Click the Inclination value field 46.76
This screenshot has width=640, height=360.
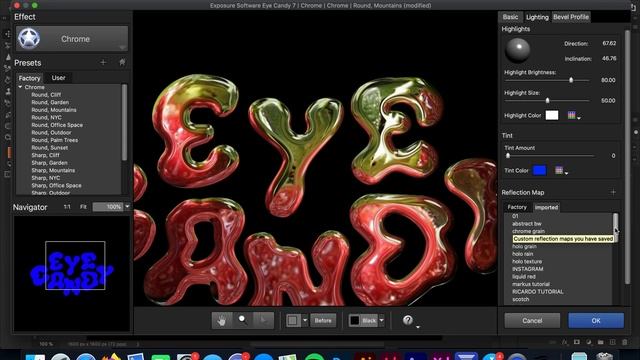609,58
